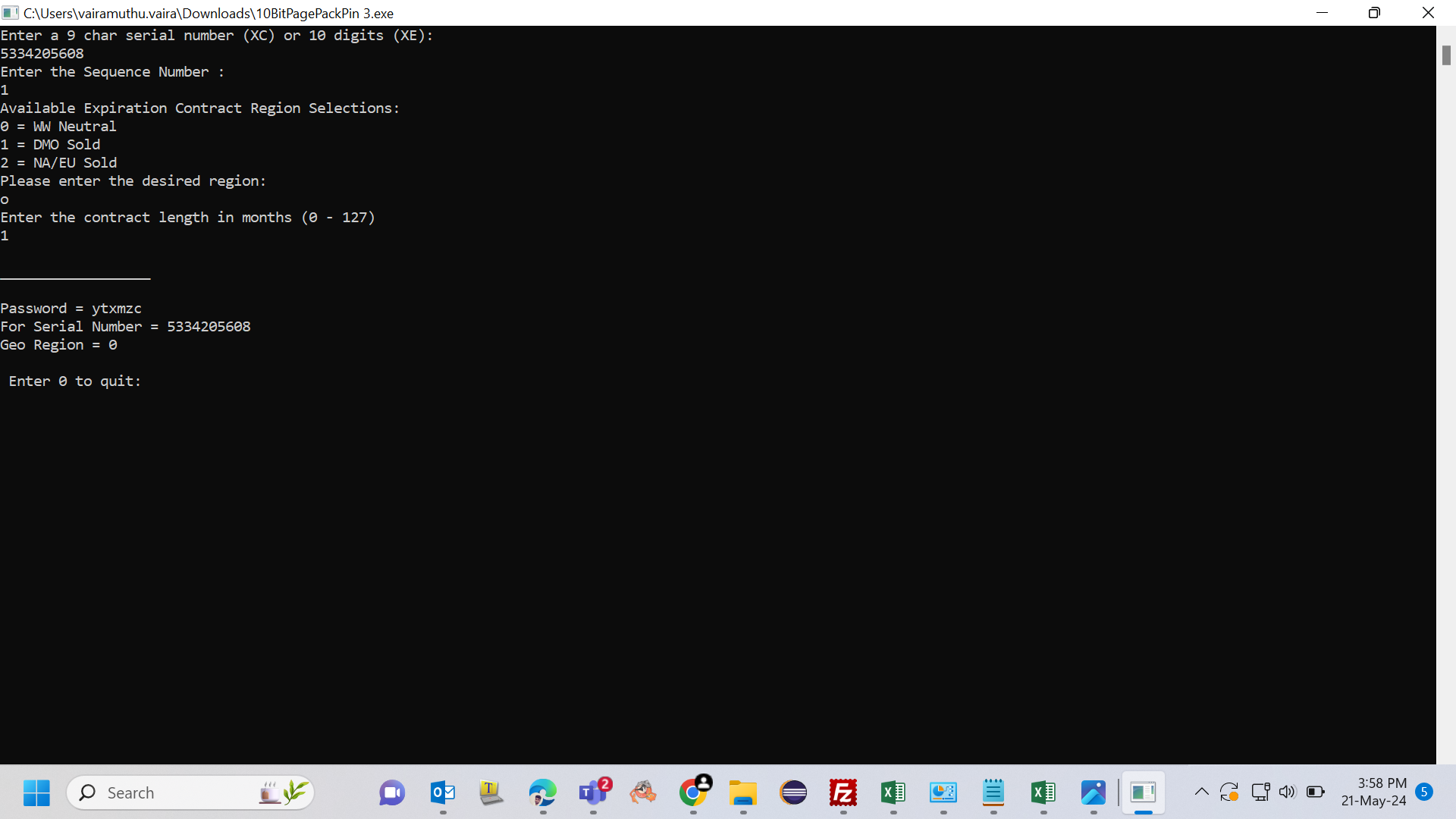Open Notepad app in taskbar
The width and height of the screenshot is (1456, 819).
(x=993, y=793)
